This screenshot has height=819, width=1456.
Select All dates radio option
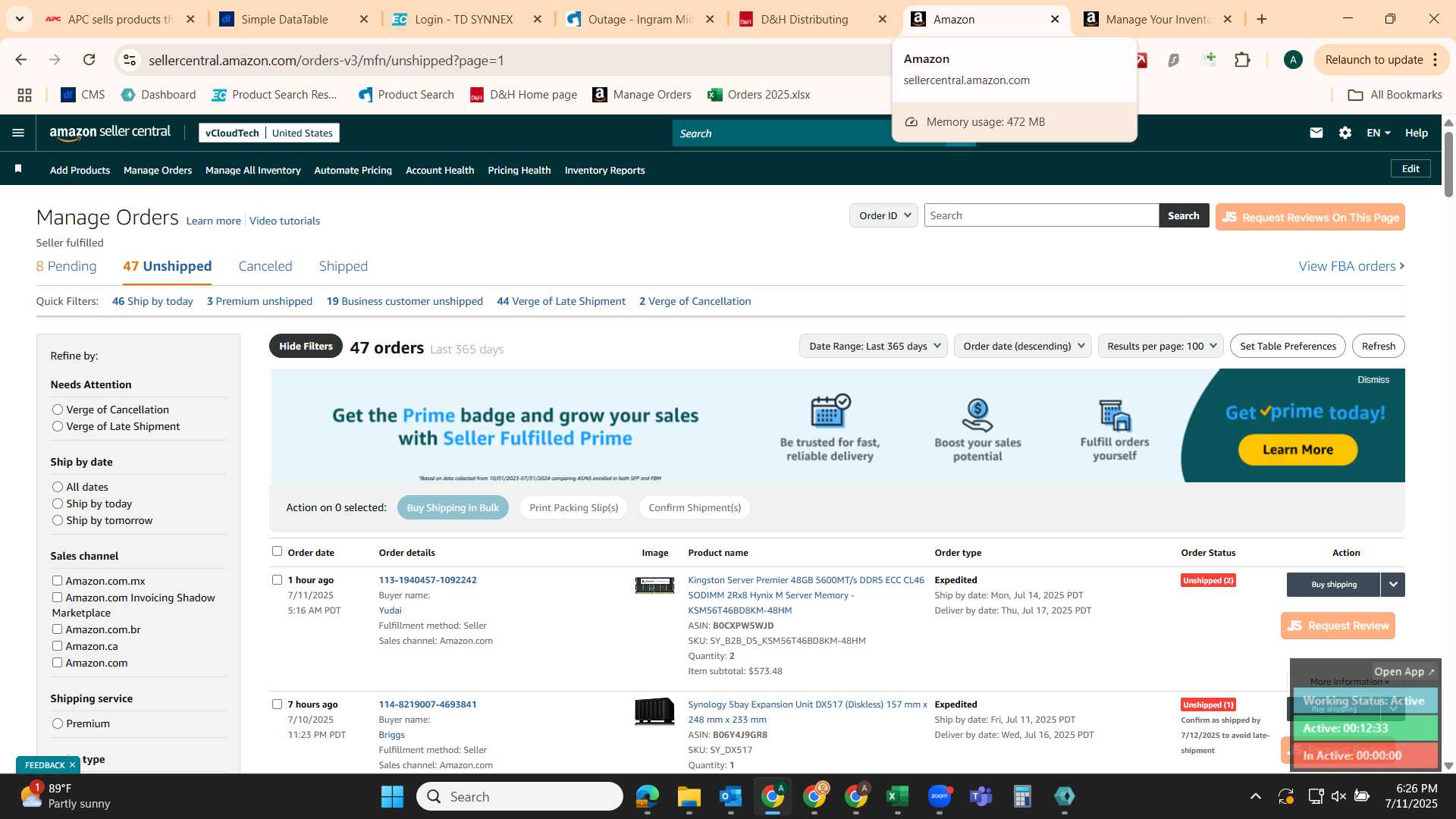click(x=58, y=487)
